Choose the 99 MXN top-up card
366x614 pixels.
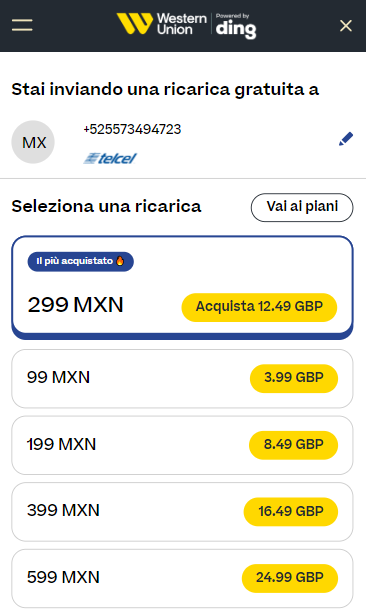coord(182,379)
